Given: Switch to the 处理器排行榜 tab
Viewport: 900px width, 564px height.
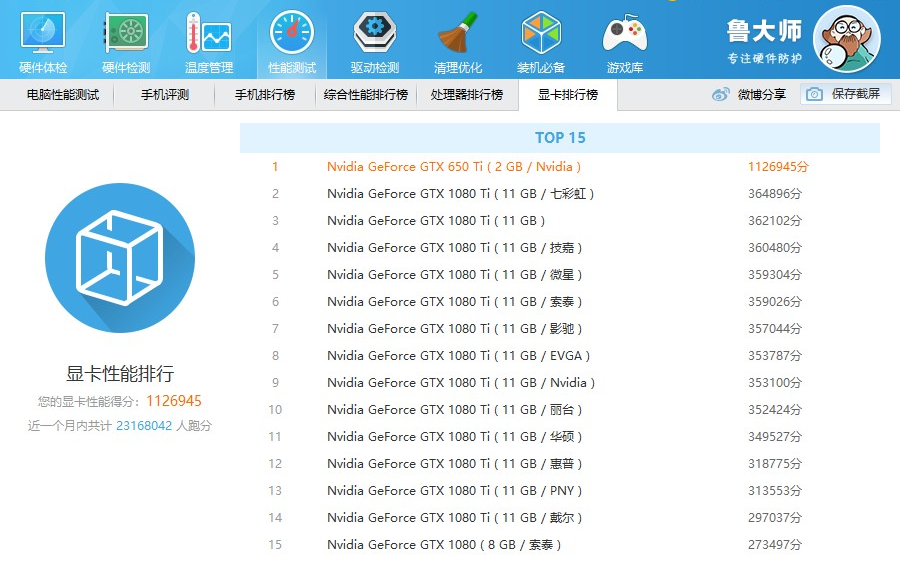Looking at the screenshot, I should tap(467, 95).
